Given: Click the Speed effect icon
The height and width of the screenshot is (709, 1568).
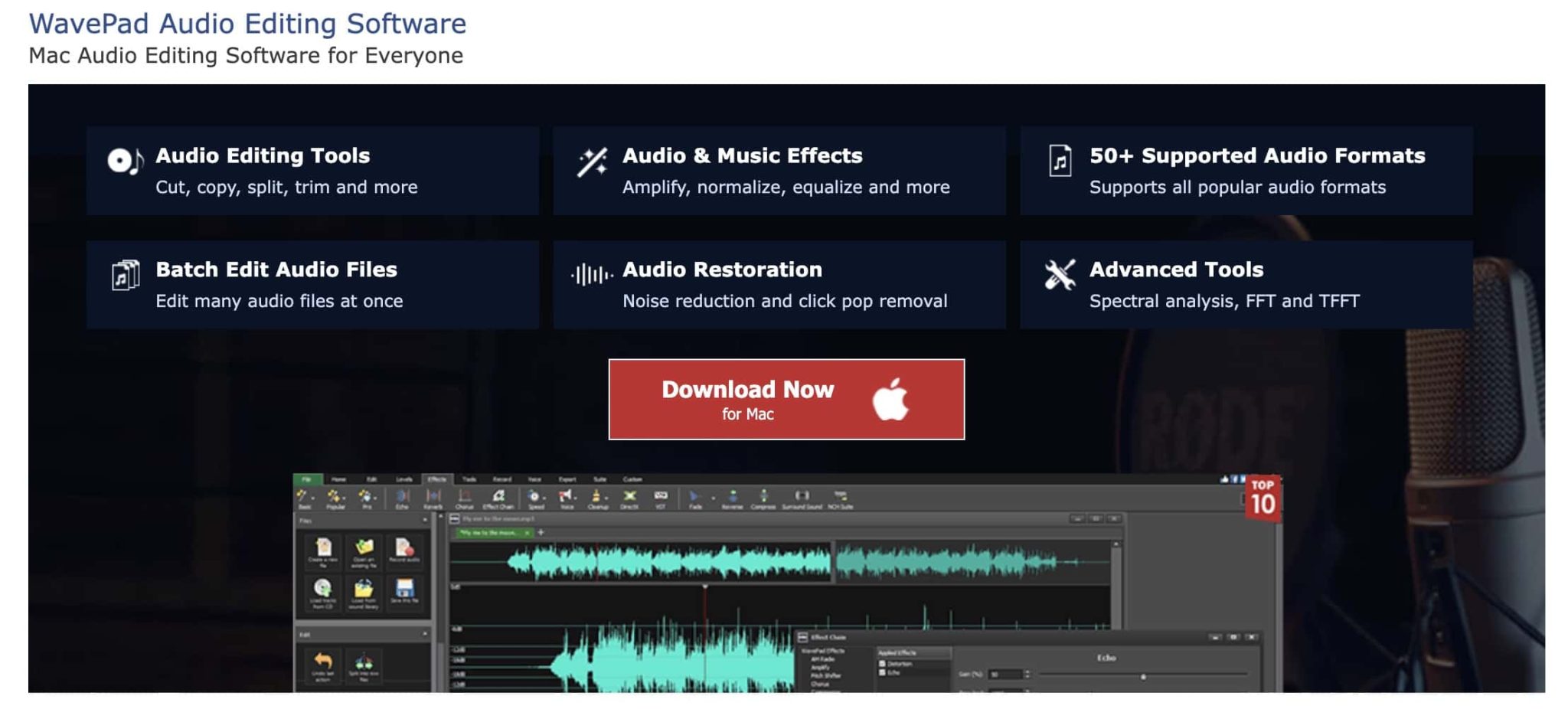Looking at the screenshot, I should coord(535,498).
